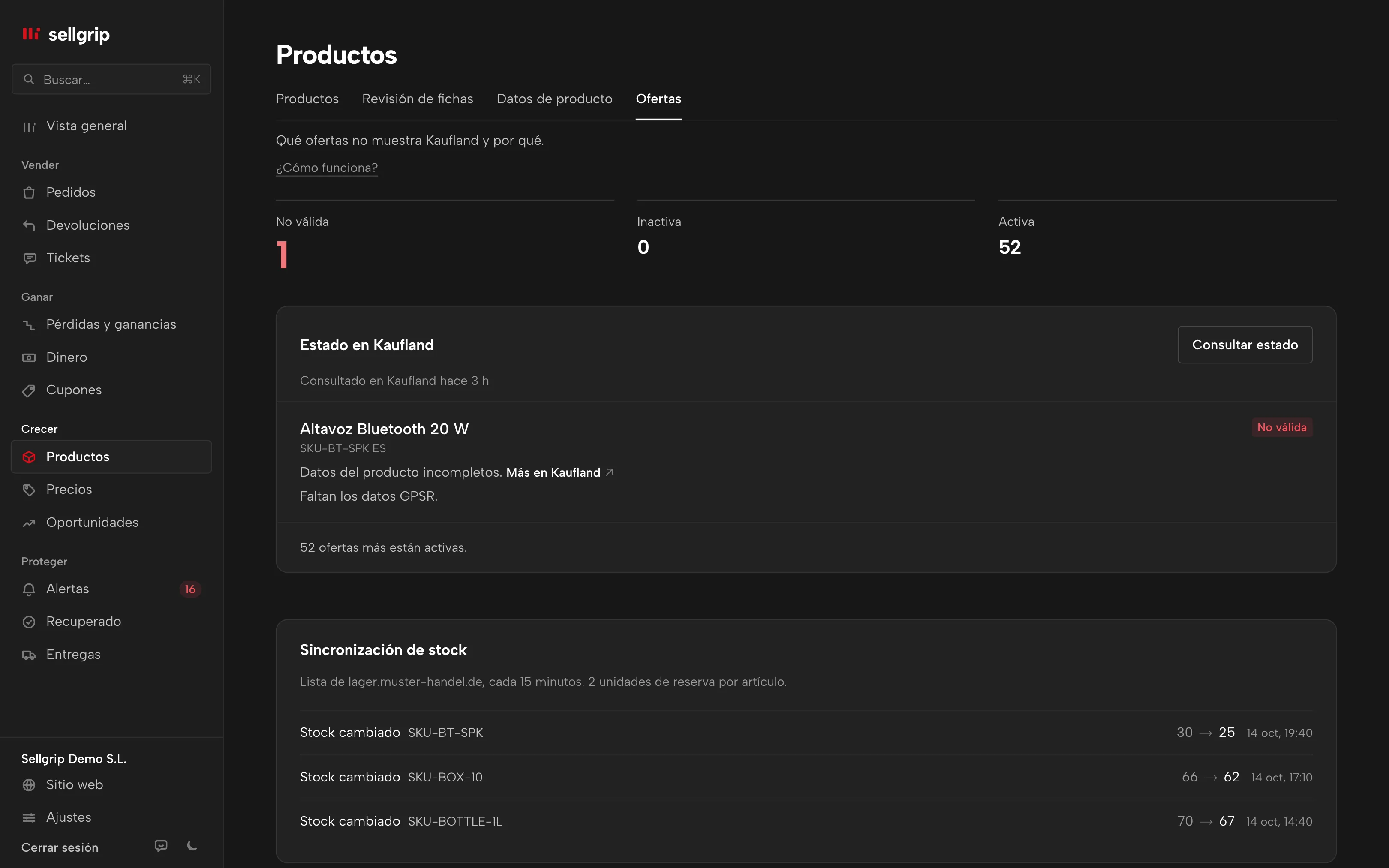1389x868 pixels.
Task: Click the Pedidos shopping bag icon
Action: pyautogui.click(x=29, y=193)
